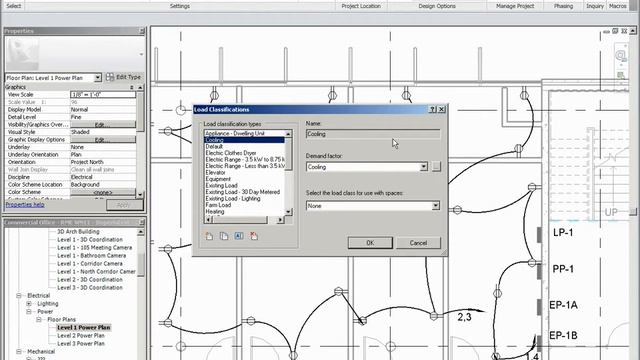Click the browse button beside Demand factor
Viewport: 640px width, 360px height.
pos(436,167)
